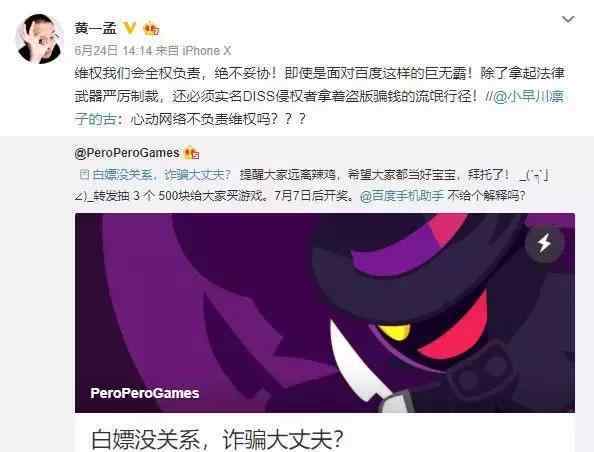The height and width of the screenshot is (452, 594).
Task: Click the 6月24日 14:14 timestamp
Action: tap(113, 51)
